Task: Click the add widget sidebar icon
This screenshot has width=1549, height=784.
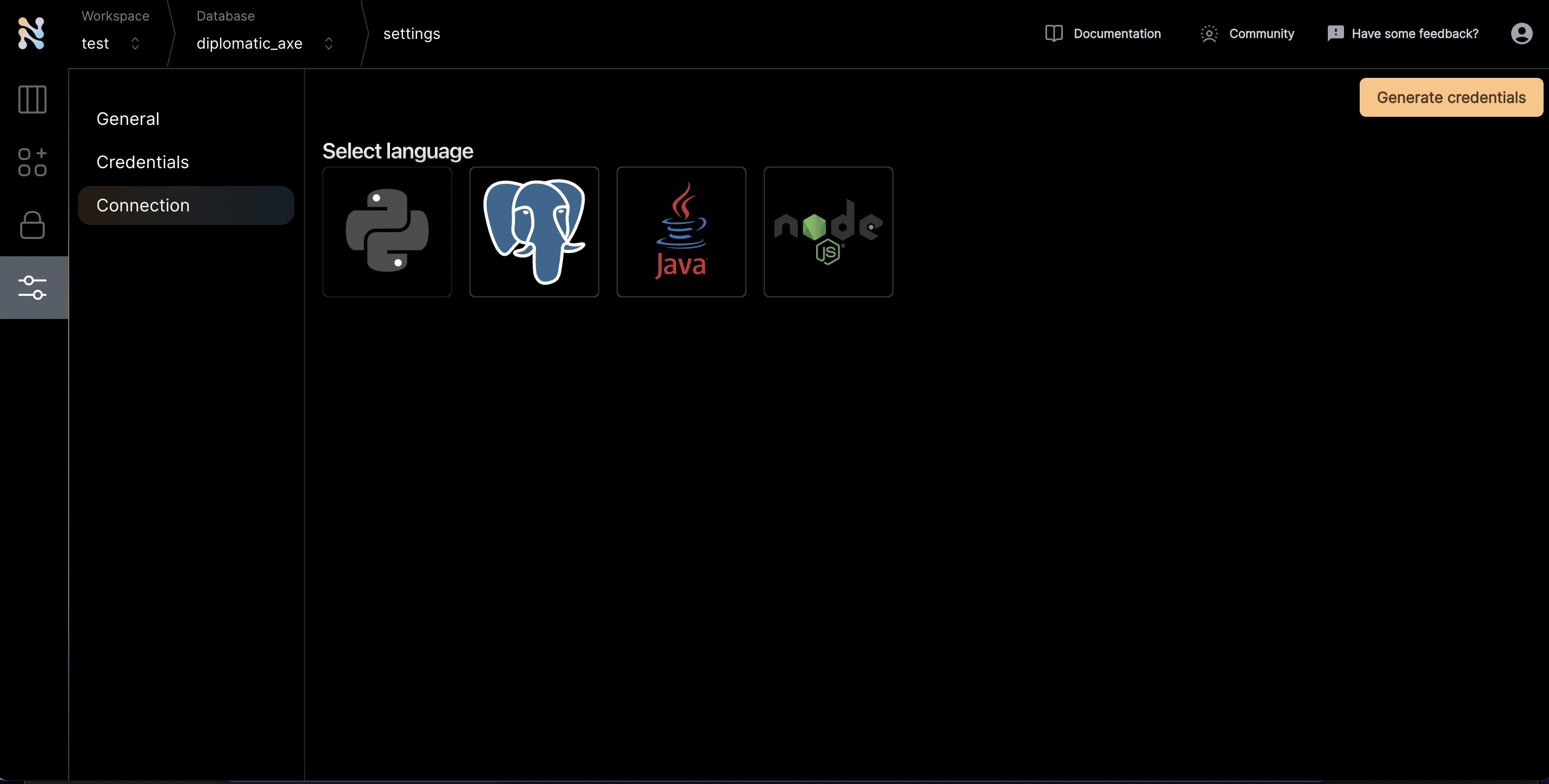Action: coord(33,162)
